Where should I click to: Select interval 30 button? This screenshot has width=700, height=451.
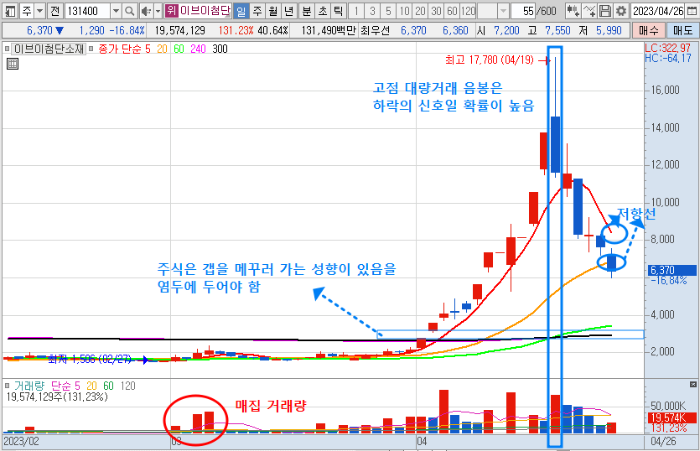[436, 11]
